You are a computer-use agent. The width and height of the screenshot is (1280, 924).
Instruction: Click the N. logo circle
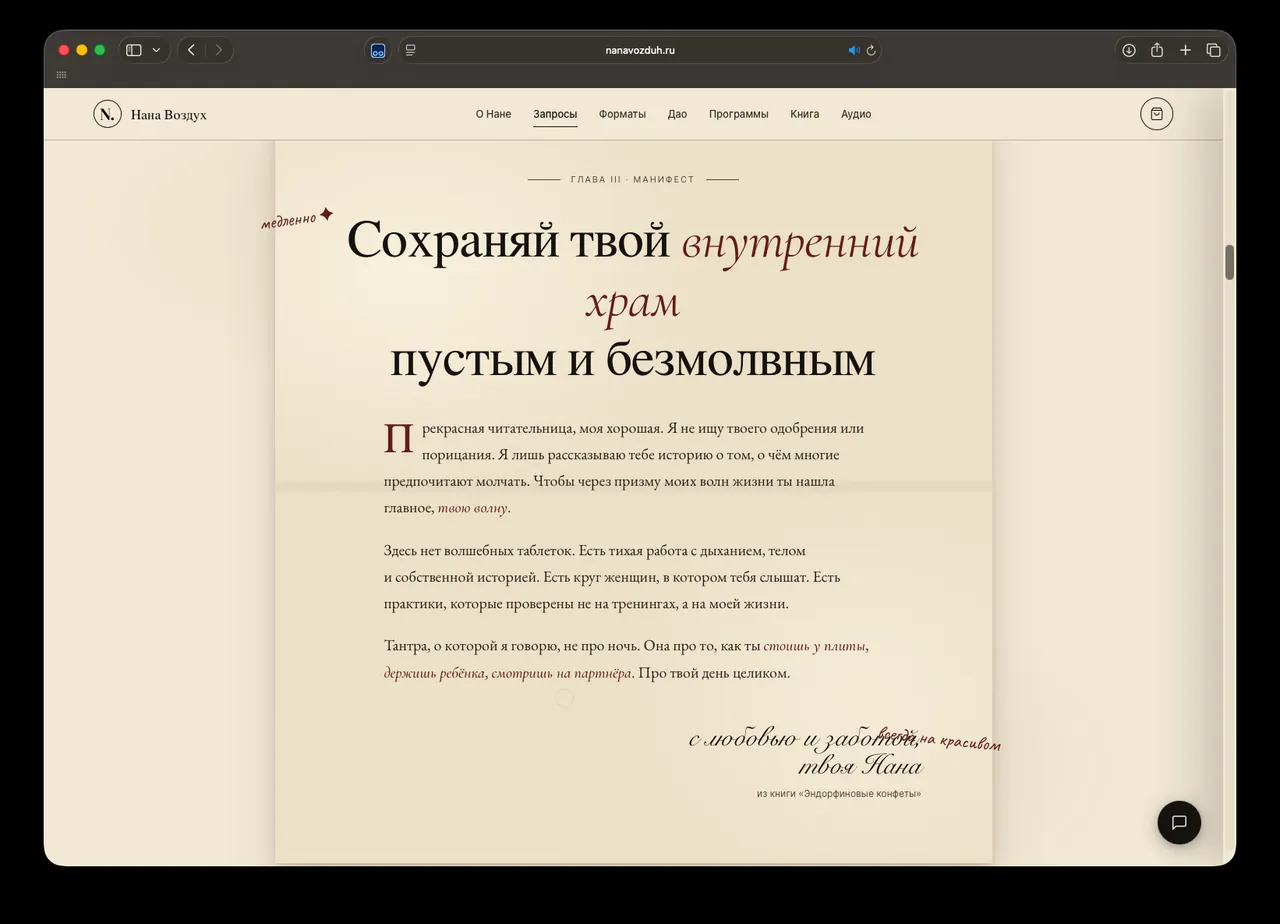[x=107, y=114]
